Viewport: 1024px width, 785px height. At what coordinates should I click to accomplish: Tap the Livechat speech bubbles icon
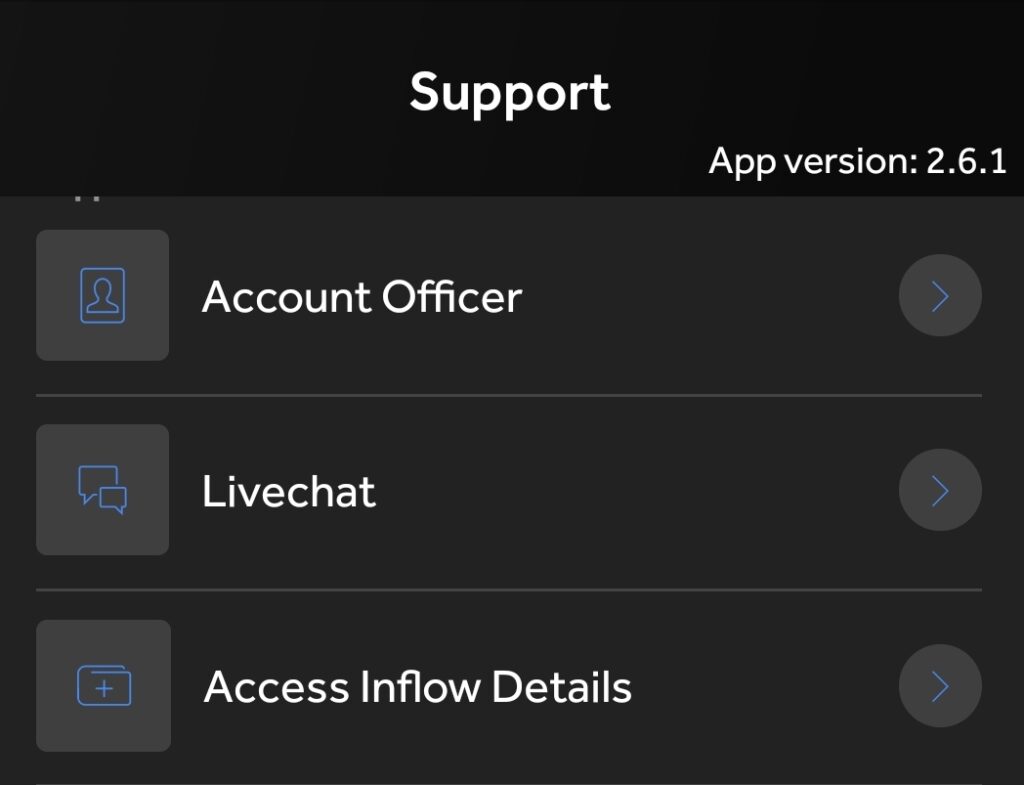point(102,490)
